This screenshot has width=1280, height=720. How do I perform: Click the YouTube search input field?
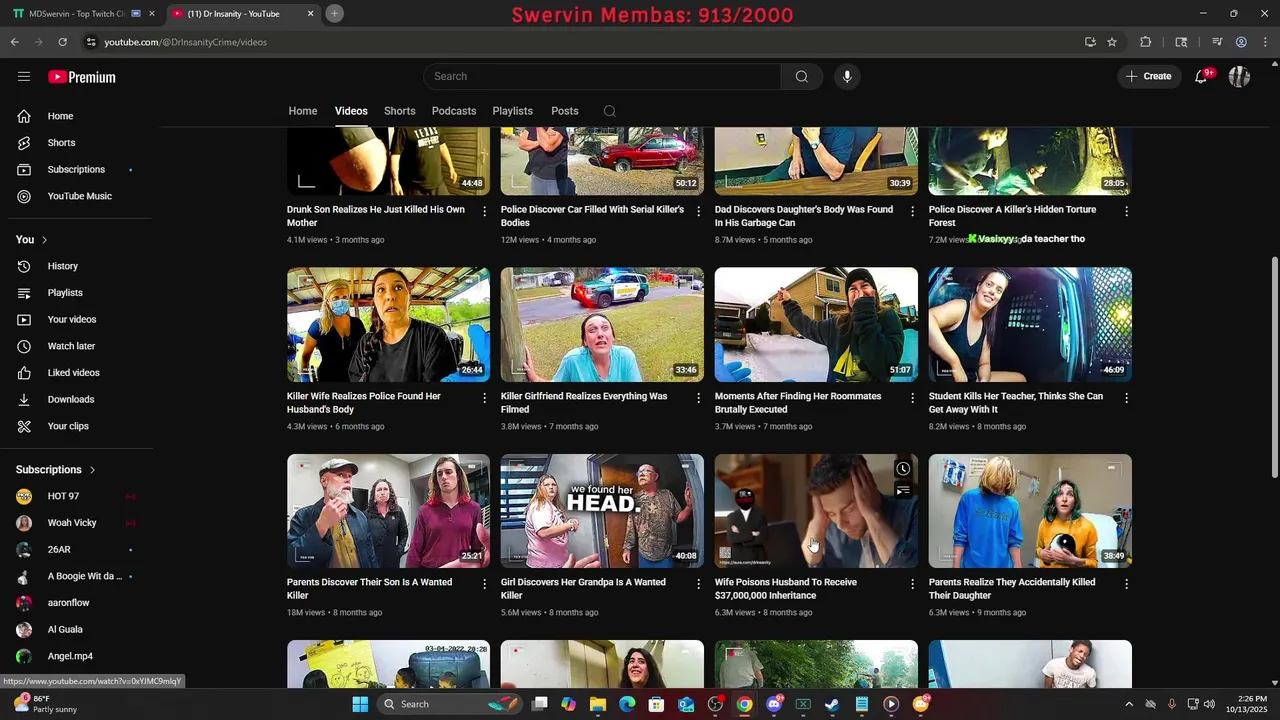602,77
